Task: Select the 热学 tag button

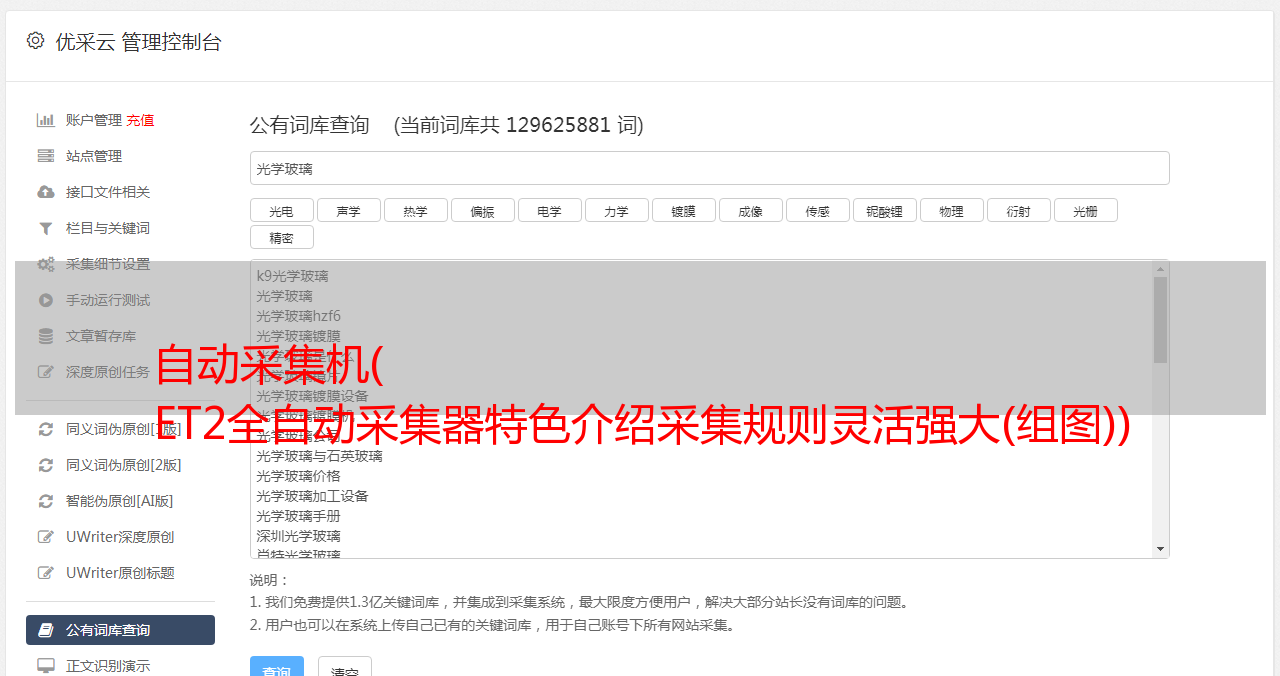Action: [416, 211]
